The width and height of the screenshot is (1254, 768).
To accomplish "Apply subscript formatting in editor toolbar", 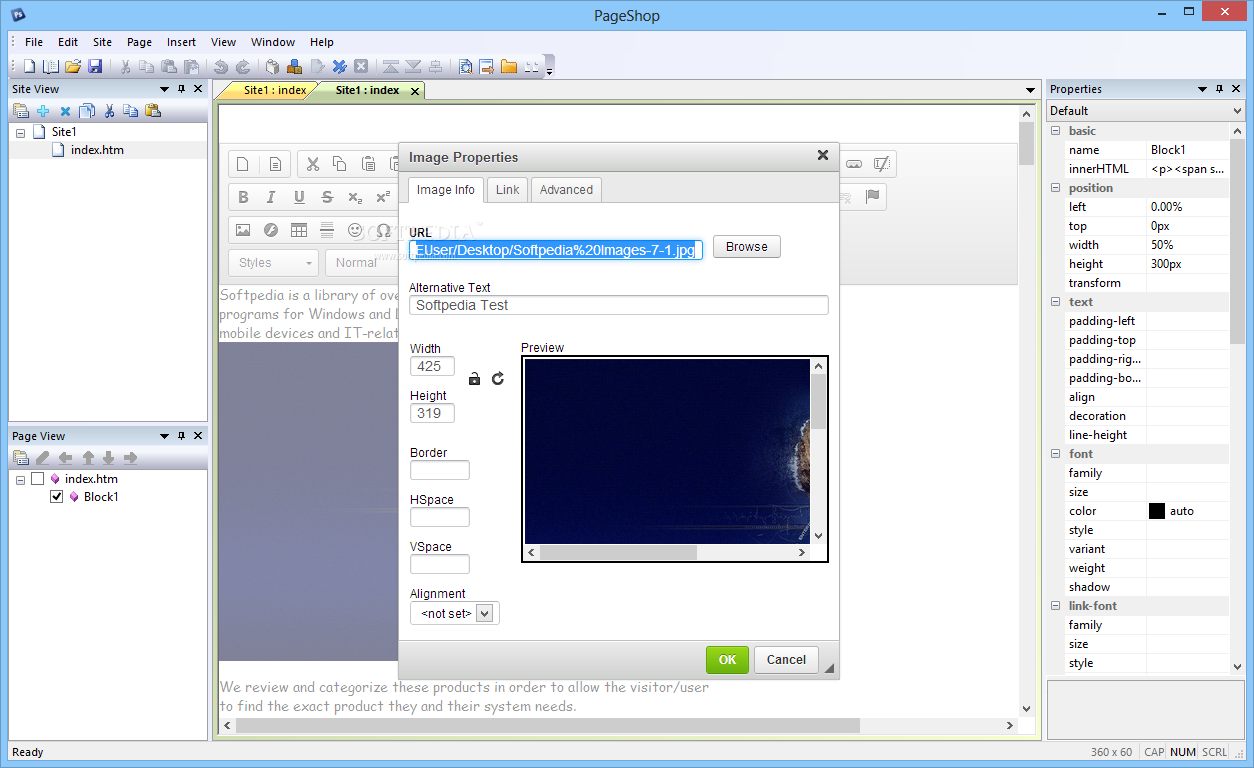I will point(355,197).
